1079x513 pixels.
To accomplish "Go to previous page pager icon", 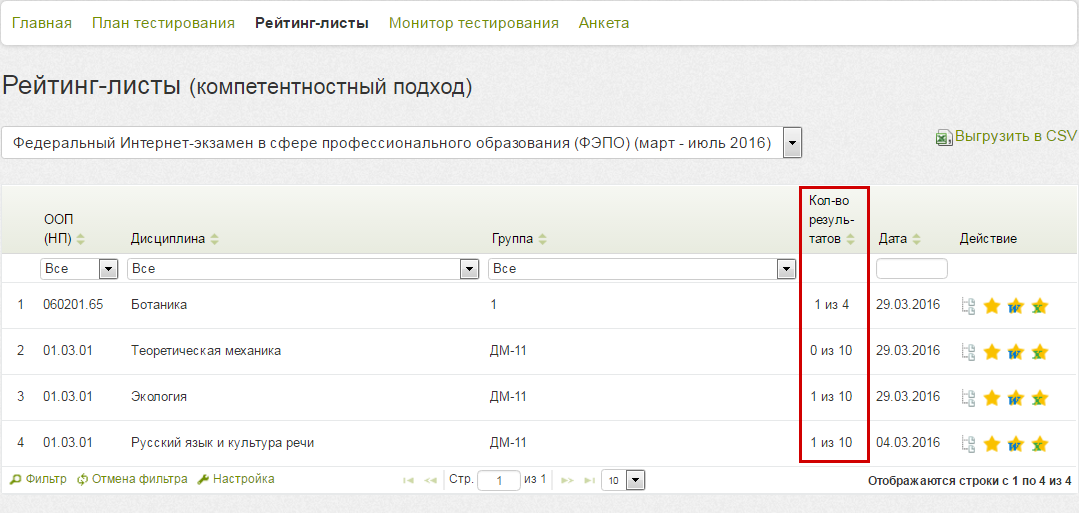I will (431, 480).
